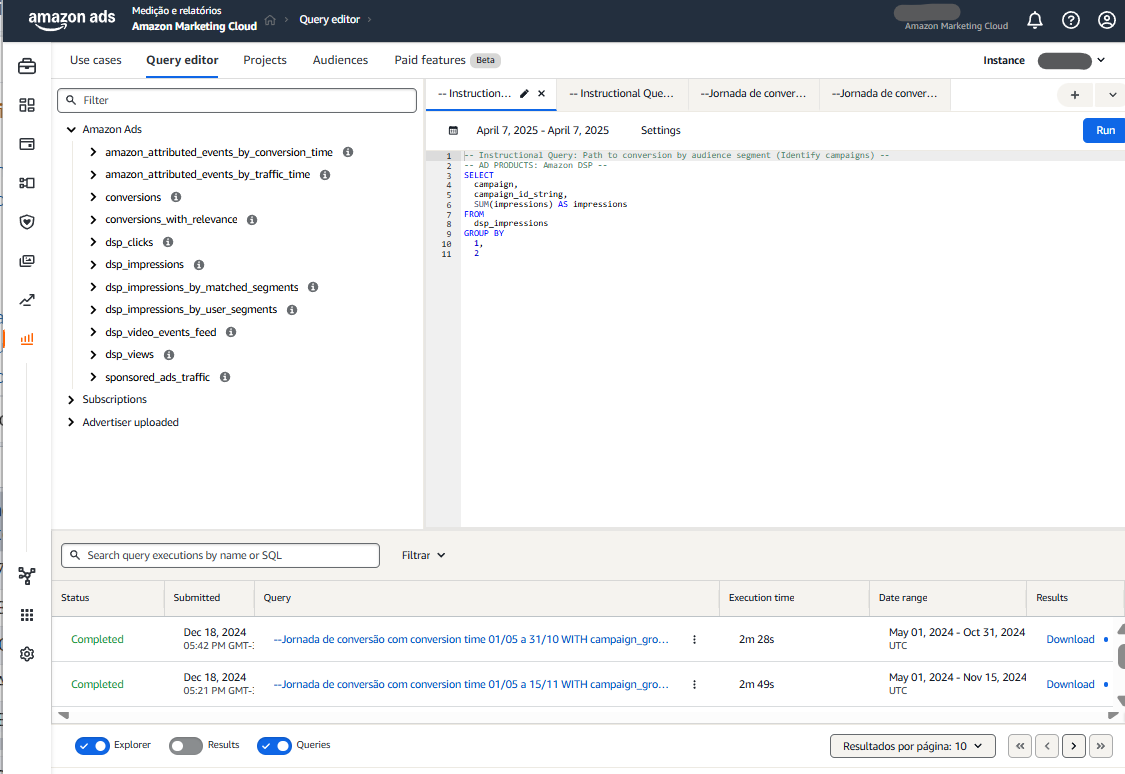
Task: Open the Resultados por página dropdown
Action: point(913,746)
